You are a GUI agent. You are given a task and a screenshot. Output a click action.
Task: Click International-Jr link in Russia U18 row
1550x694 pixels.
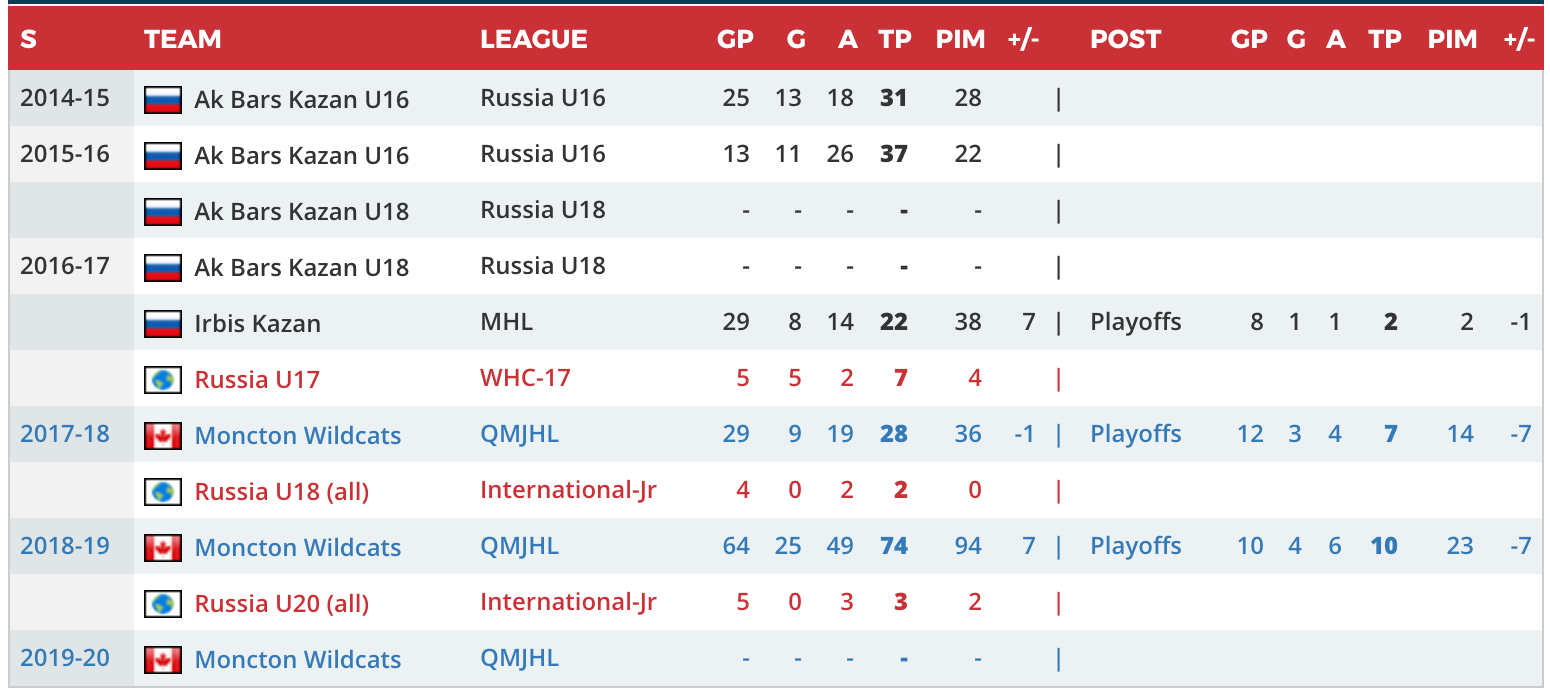[x=568, y=490]
